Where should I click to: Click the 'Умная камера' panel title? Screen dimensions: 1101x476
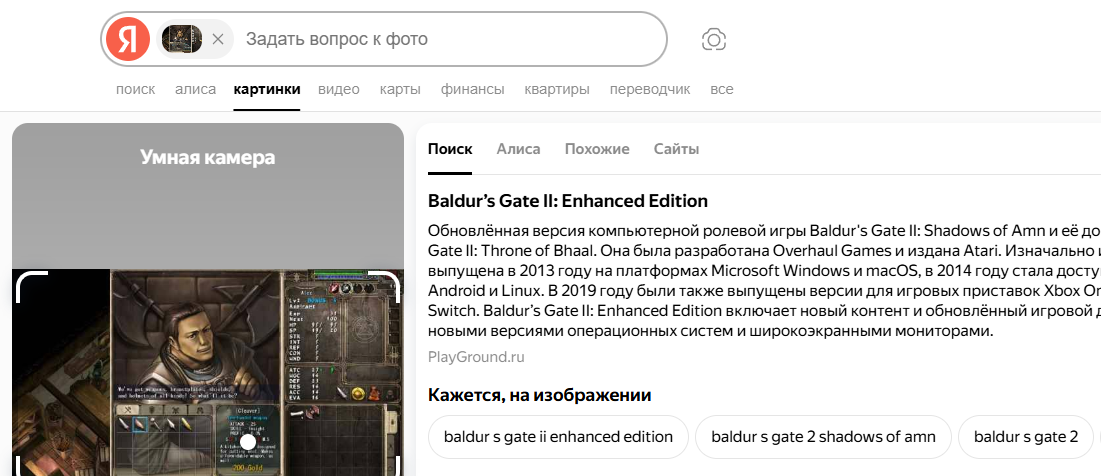208,157
